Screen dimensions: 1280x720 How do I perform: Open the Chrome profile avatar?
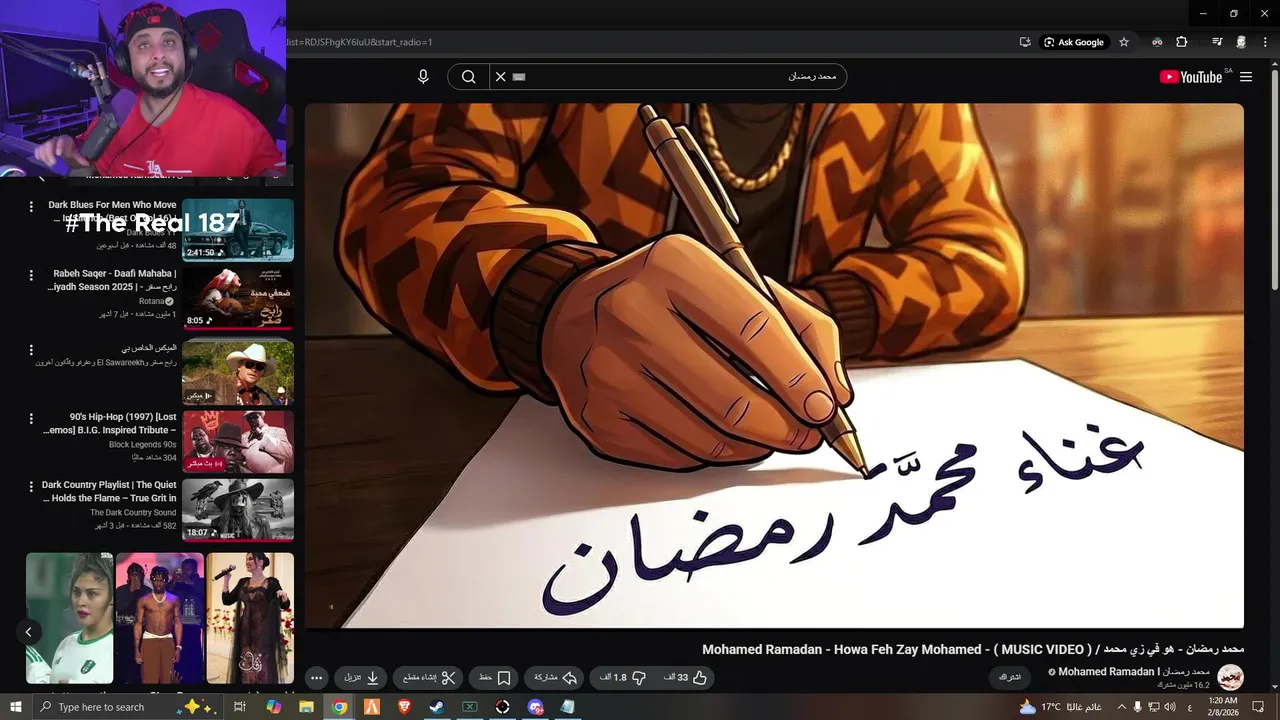(1241, 42)
